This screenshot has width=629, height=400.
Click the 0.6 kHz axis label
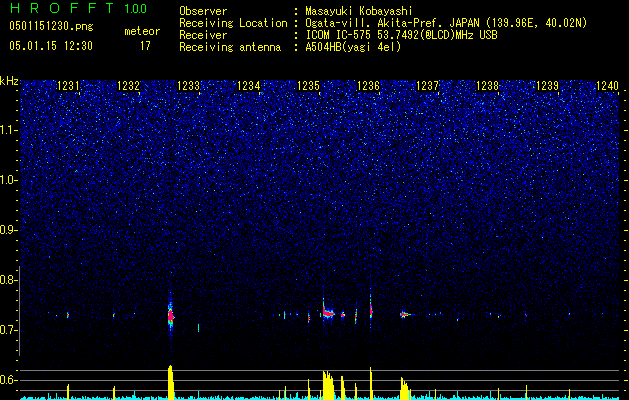coord(7,380)
